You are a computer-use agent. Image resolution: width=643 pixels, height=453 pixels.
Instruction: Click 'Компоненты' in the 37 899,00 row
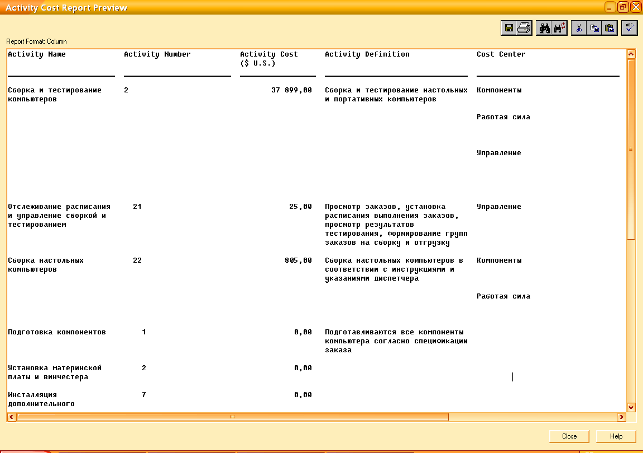coord(499,90)
